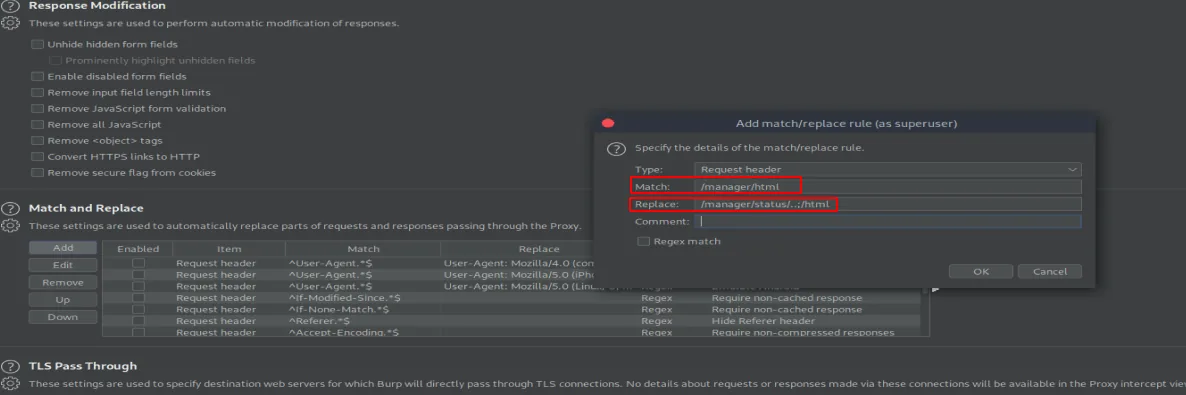Open gear options for Response Modification
1186x395 pixels.
(x=10, y=23)
